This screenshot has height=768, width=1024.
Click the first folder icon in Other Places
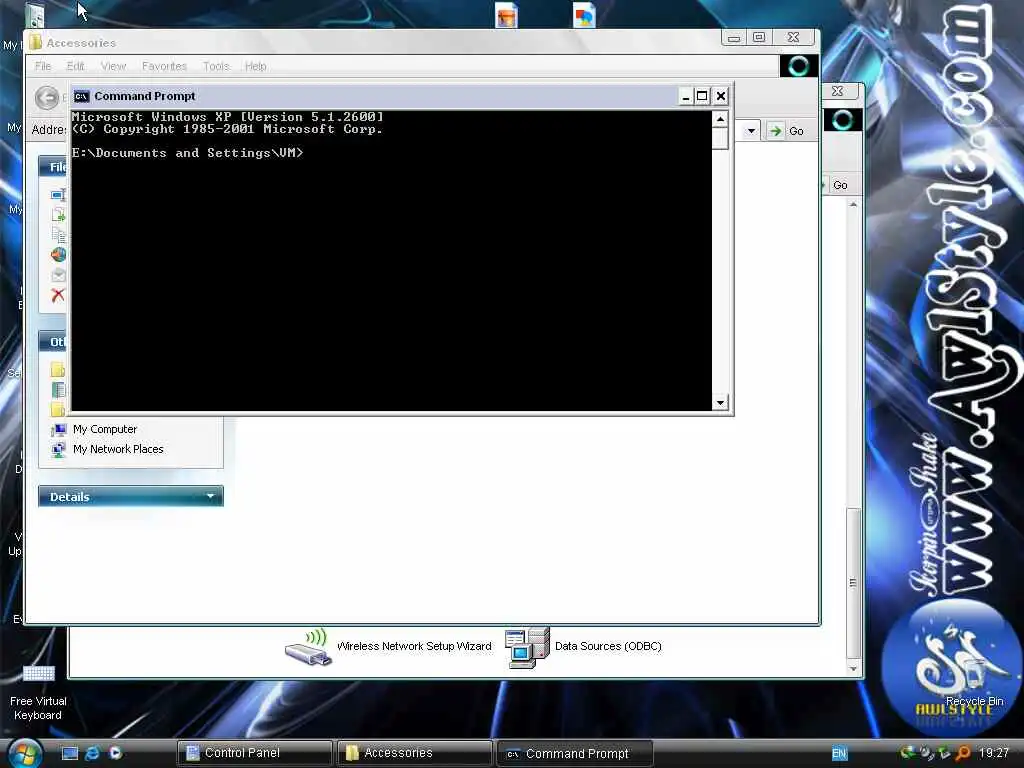[58, 370]
